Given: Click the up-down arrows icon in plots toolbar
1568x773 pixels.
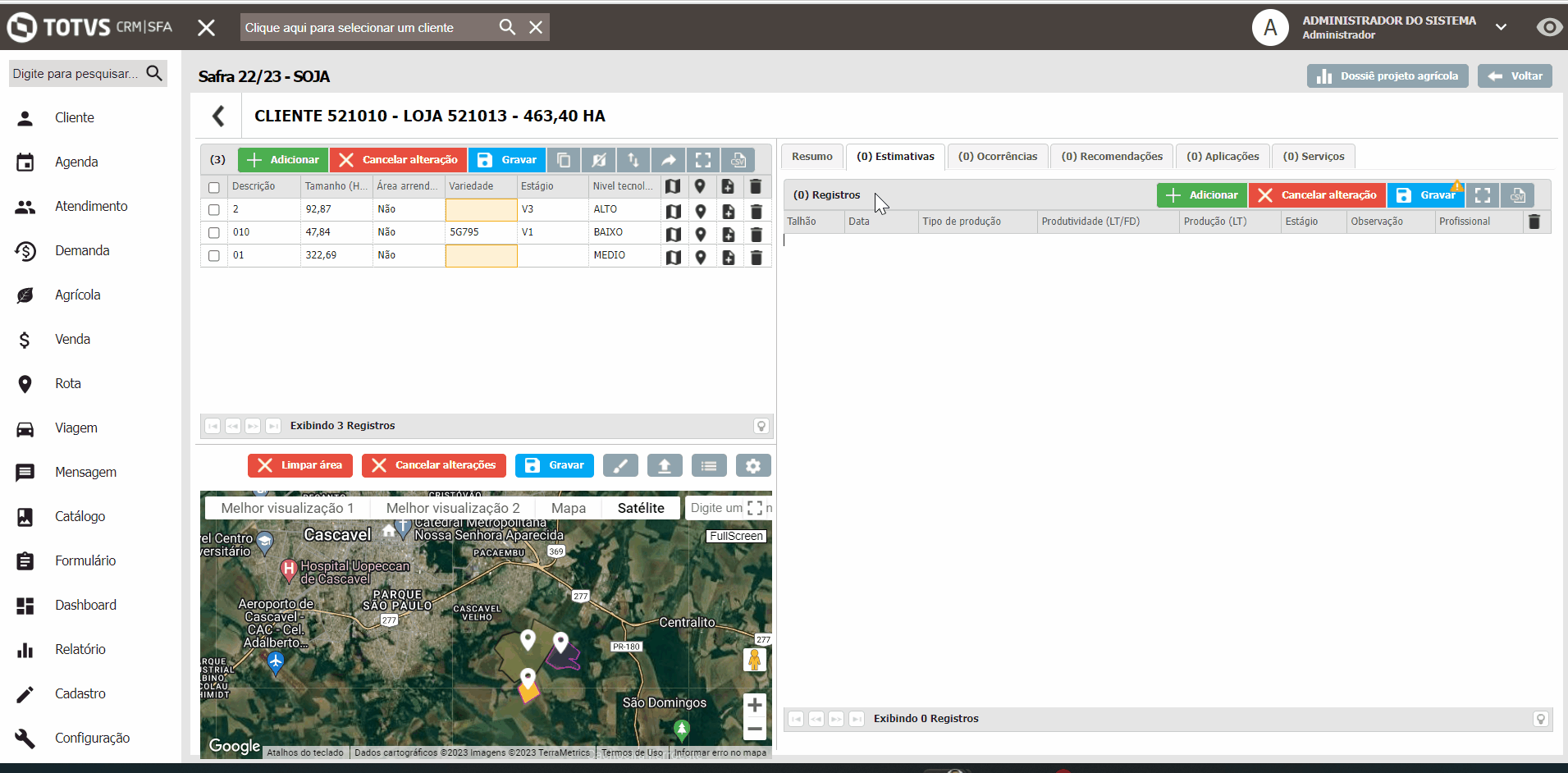Looking at the screenshot, I should [x=633, y=160].
